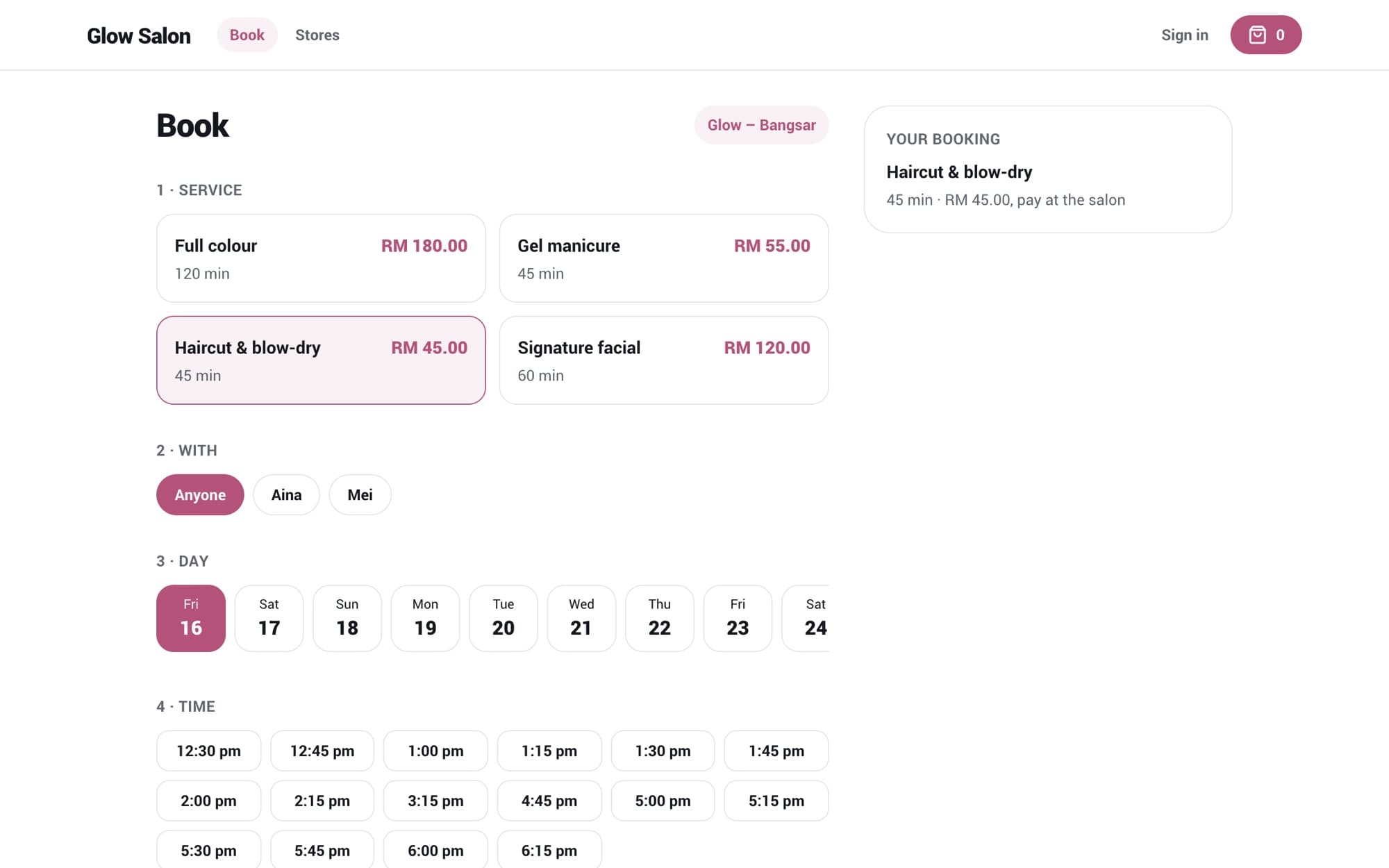This screenshot has width=1389, height=868.
Task: Select the 4:45 pm slot
Action: pos(549,801)
